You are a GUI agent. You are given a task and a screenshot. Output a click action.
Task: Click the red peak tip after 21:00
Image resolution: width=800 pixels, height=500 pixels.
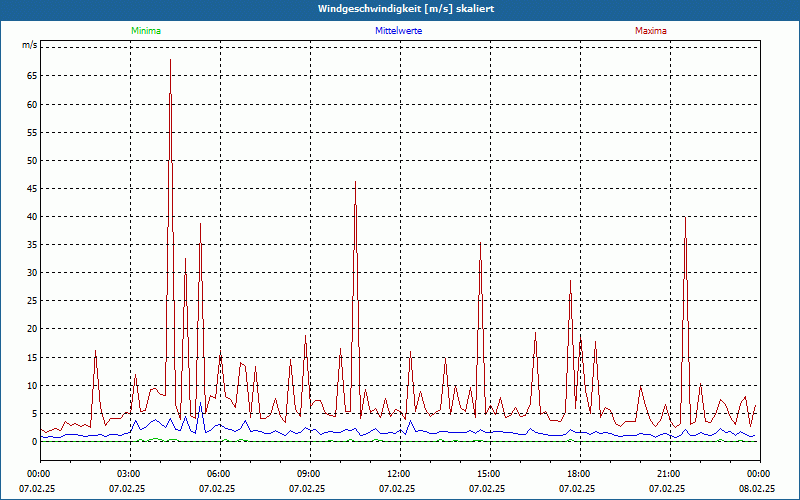pyautogui.click(x=685, y=218)
